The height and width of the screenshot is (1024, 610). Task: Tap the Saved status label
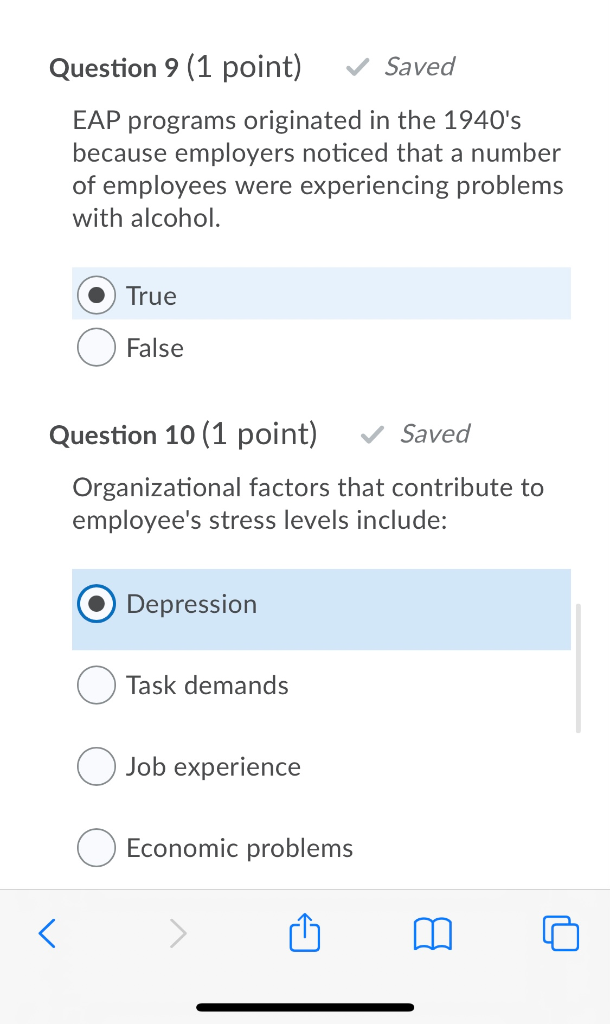tap(419, 66)
